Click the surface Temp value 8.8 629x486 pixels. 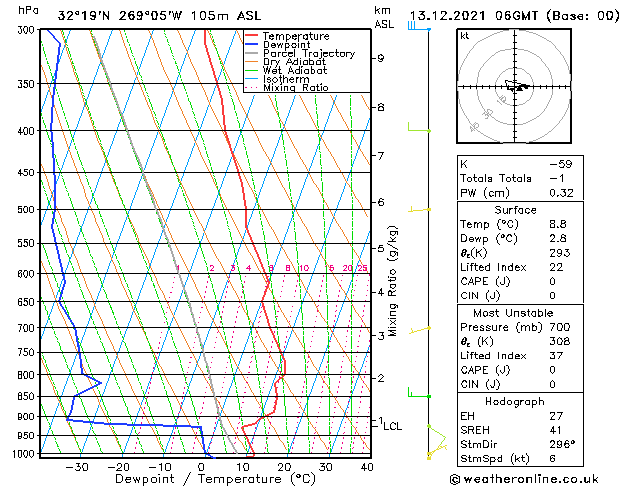point(558,224)
